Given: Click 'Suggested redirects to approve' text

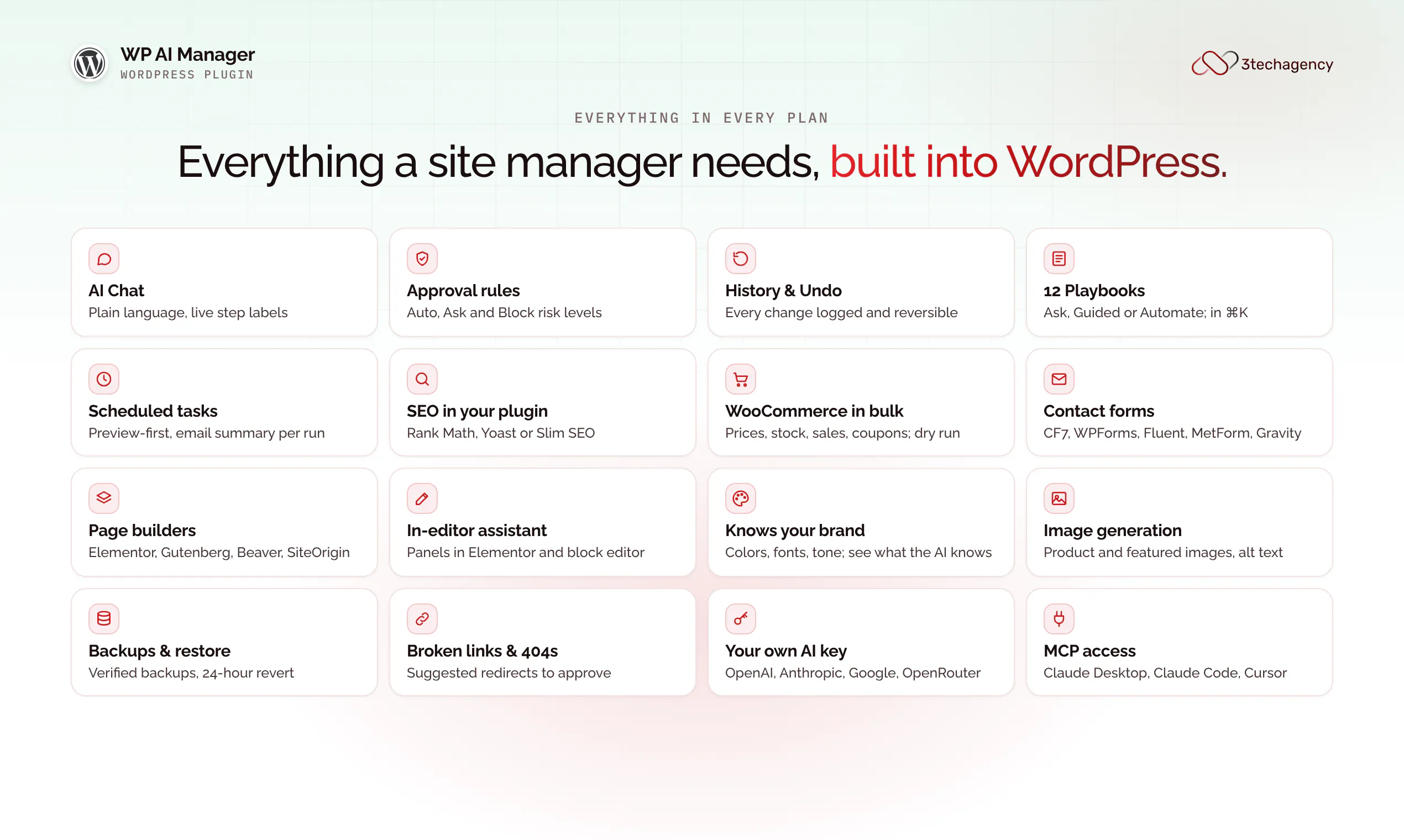Looking at the screenshot, I should [509, 673].
